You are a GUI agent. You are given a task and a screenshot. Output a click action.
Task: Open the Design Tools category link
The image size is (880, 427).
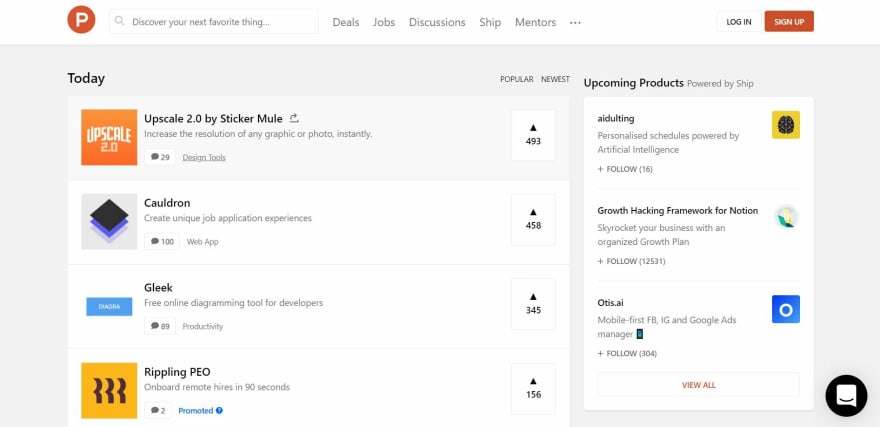204,158
